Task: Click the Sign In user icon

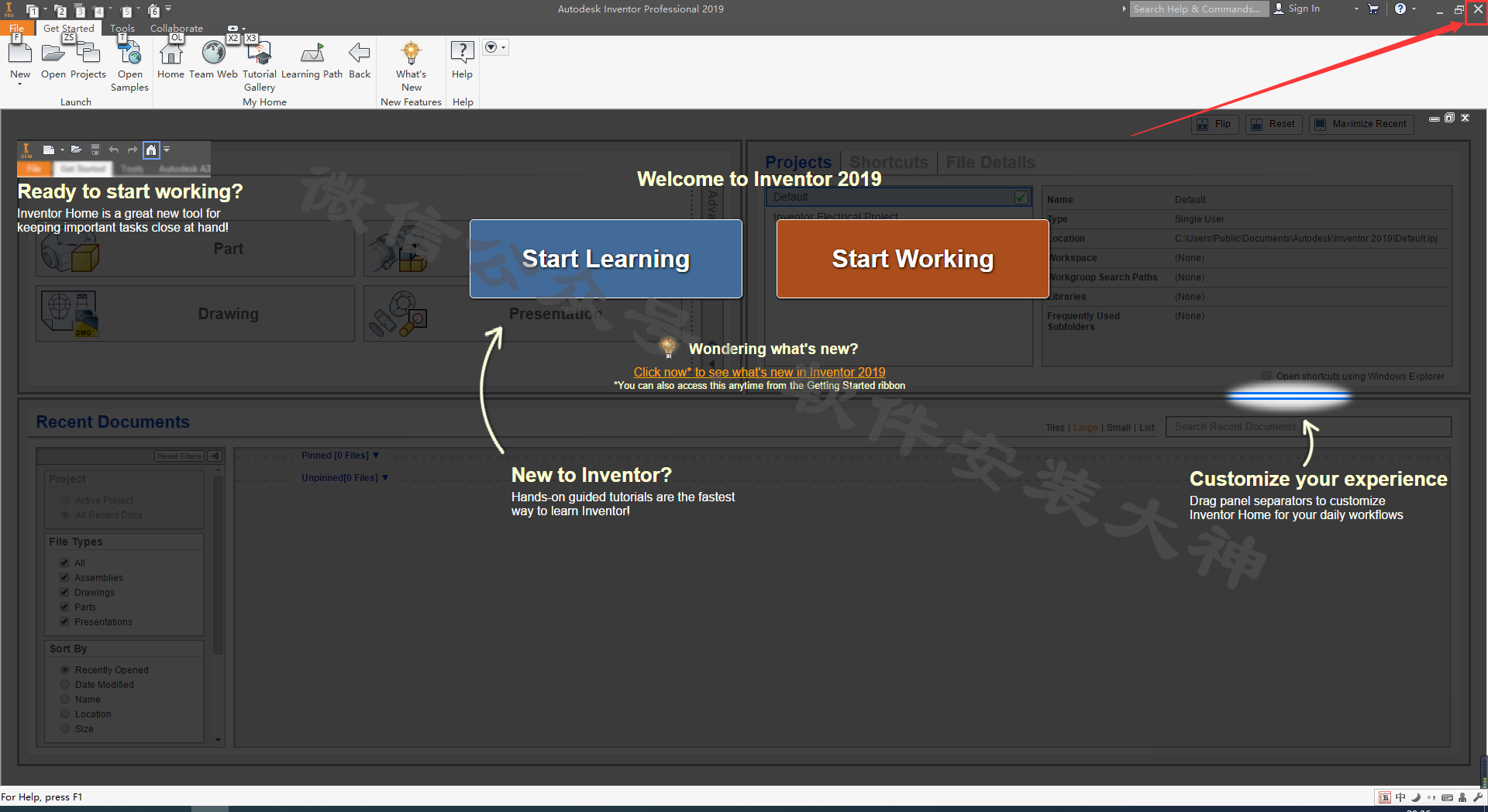Action: (1279, 9)
